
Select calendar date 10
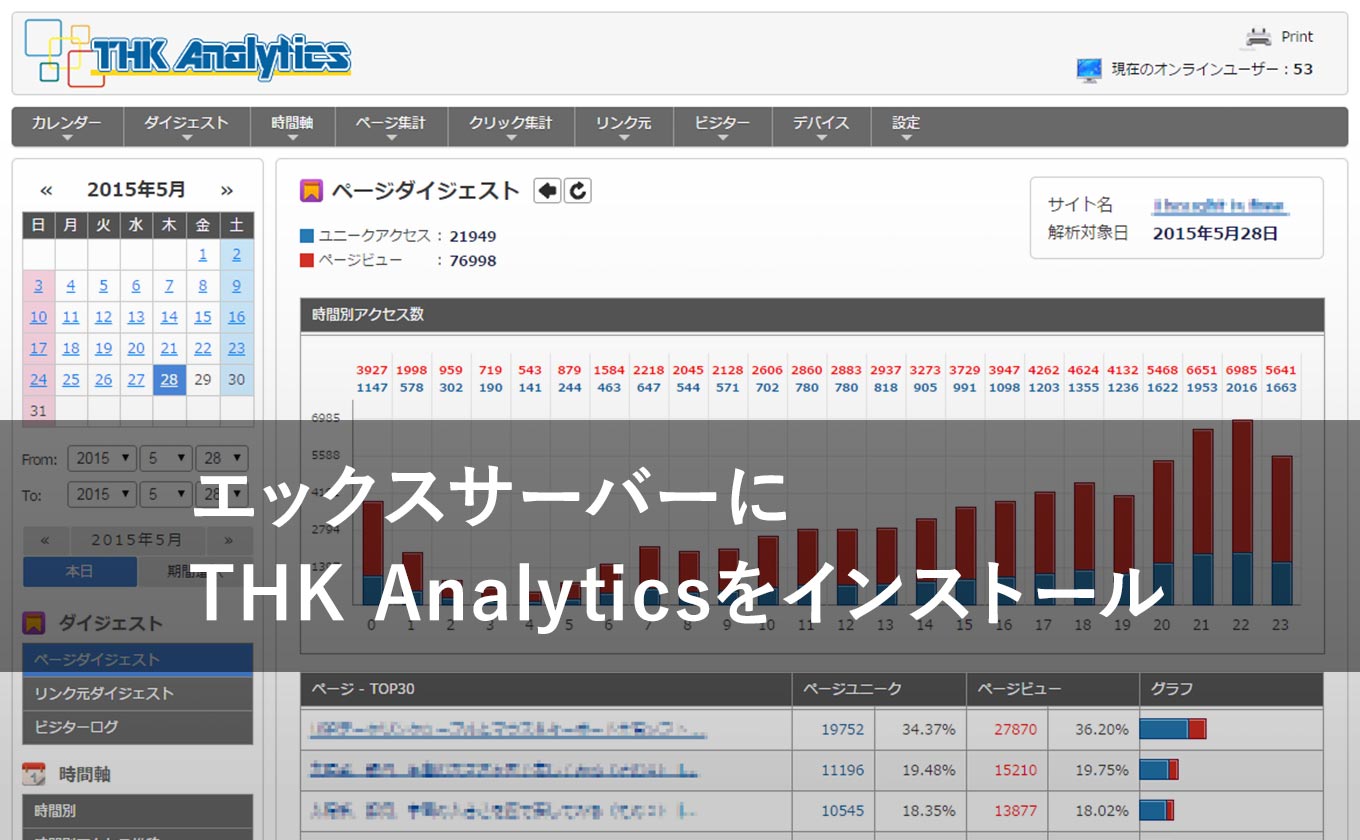click(x=38, y=317)
